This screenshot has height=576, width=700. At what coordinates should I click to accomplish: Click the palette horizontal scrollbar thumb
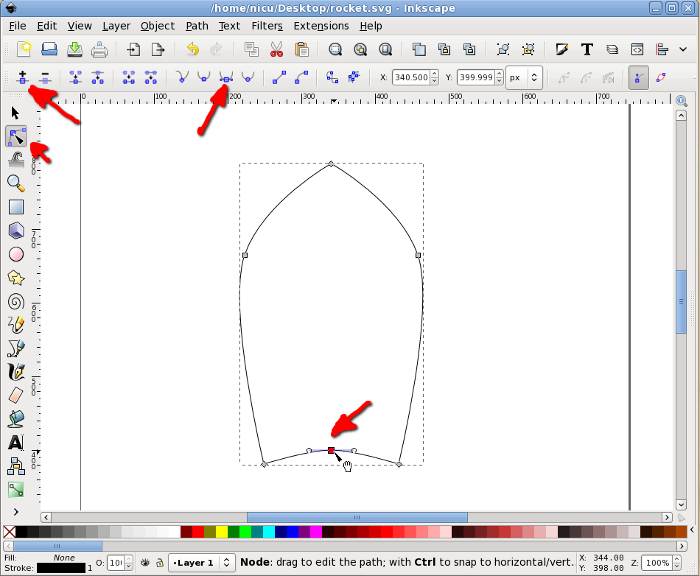point(58,546)
